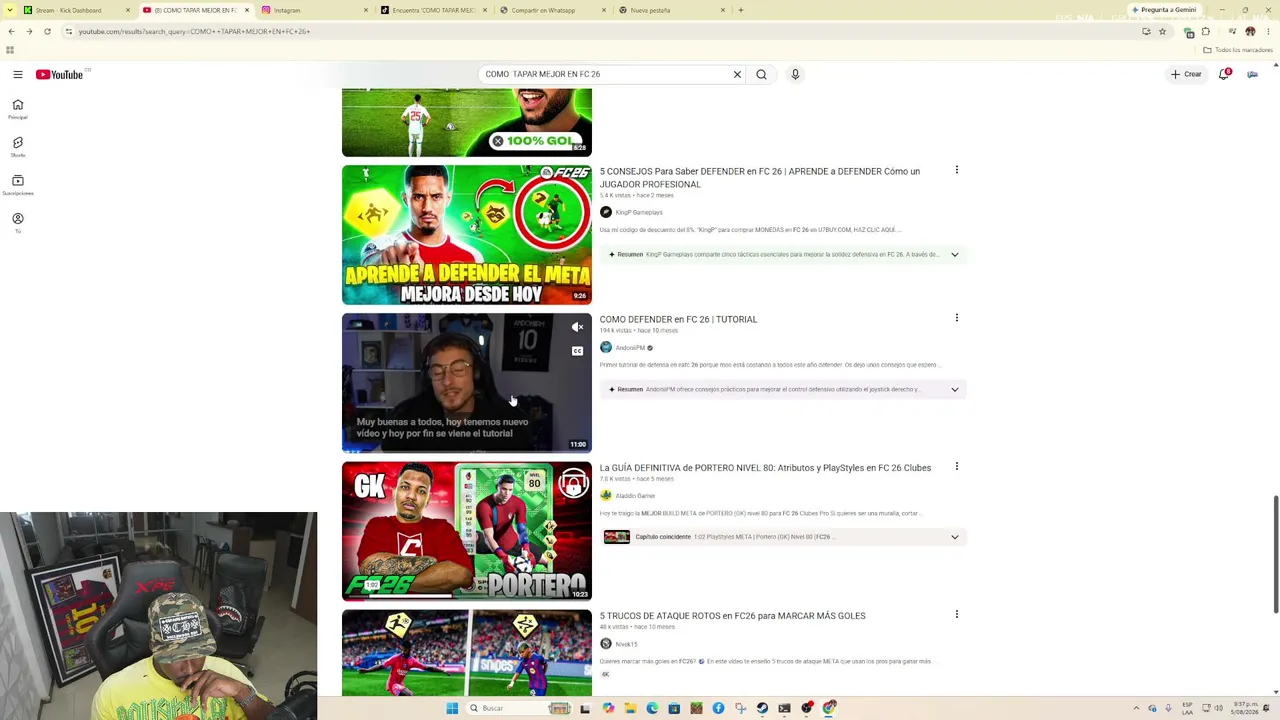Open the browser extensions puzzle icon
This screenshot has width=1280, height=720.
tap(1205, 31)
